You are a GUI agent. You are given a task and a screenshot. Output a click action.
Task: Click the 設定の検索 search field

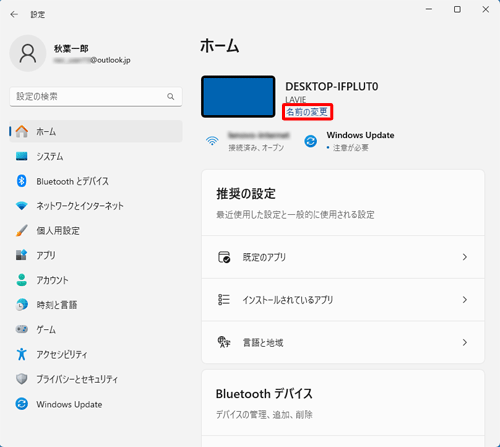click(x=96, y=97)
